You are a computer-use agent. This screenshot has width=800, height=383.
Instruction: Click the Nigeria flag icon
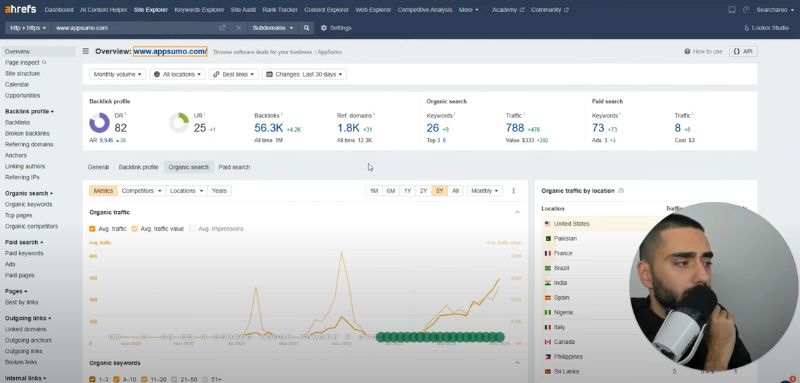point(547,312)
